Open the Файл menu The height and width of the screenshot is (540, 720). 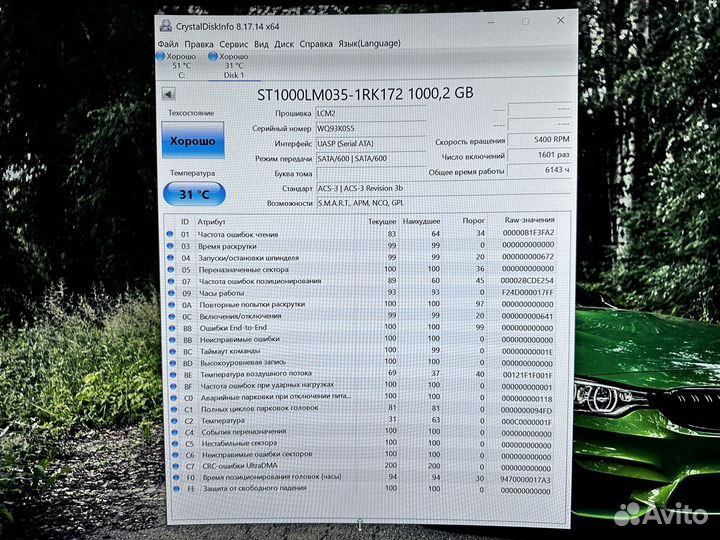(168, 44)
